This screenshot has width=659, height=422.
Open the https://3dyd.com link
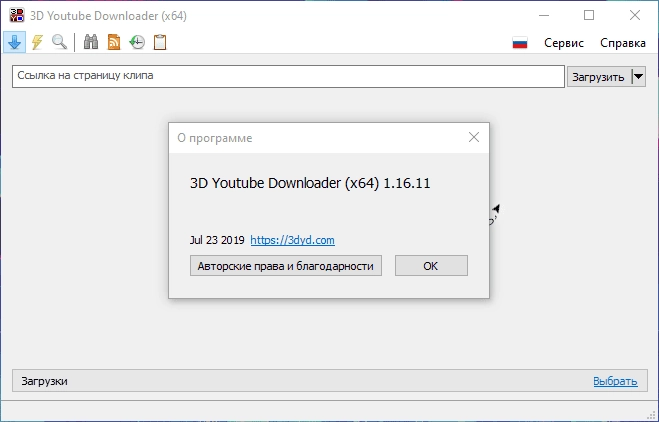point(293,240)
